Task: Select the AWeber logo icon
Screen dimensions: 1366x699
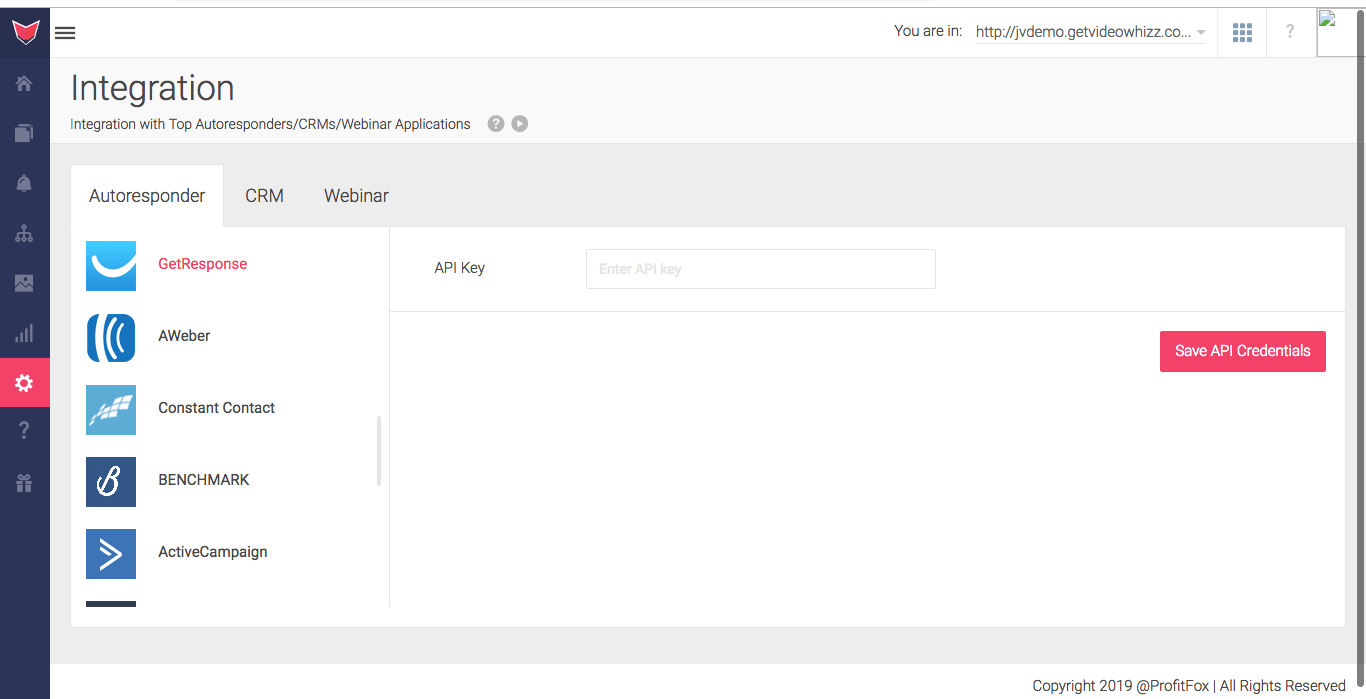Action: coord(111,337)
